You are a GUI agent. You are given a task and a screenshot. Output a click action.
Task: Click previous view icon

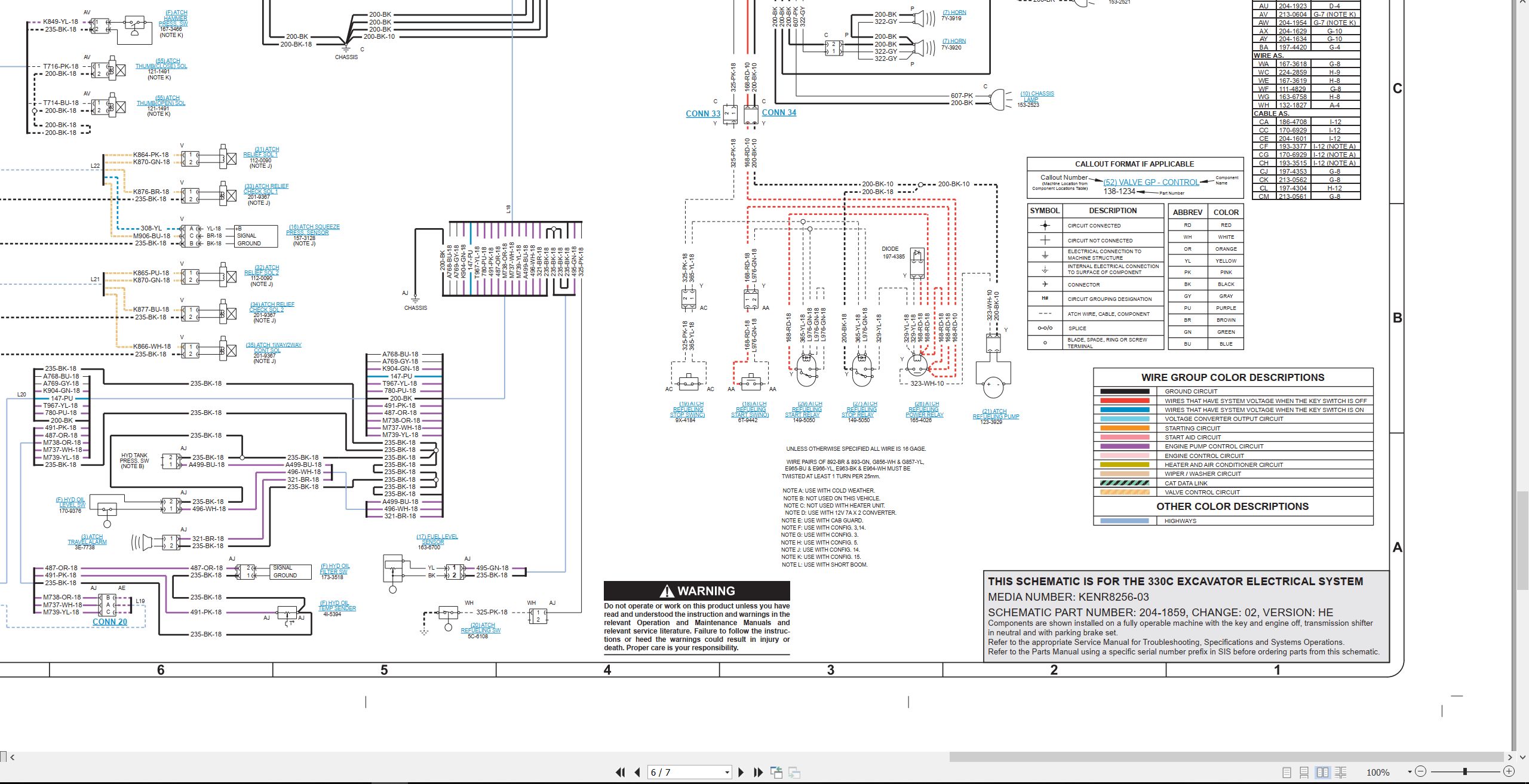pos(776,772)
